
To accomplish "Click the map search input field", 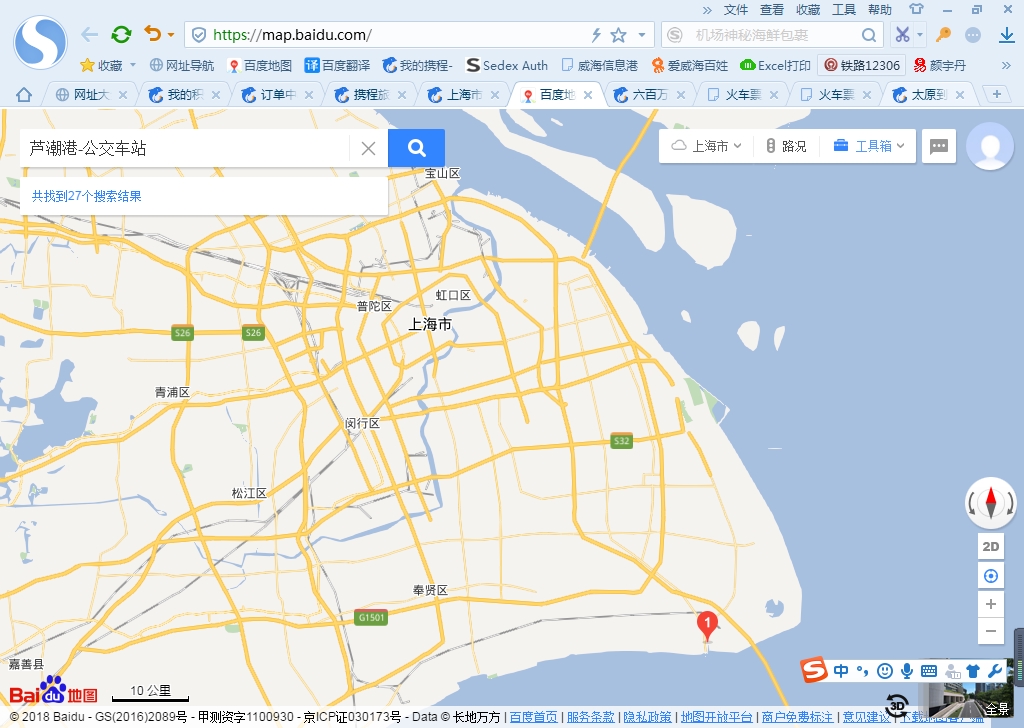I will [x=184, y=148].
